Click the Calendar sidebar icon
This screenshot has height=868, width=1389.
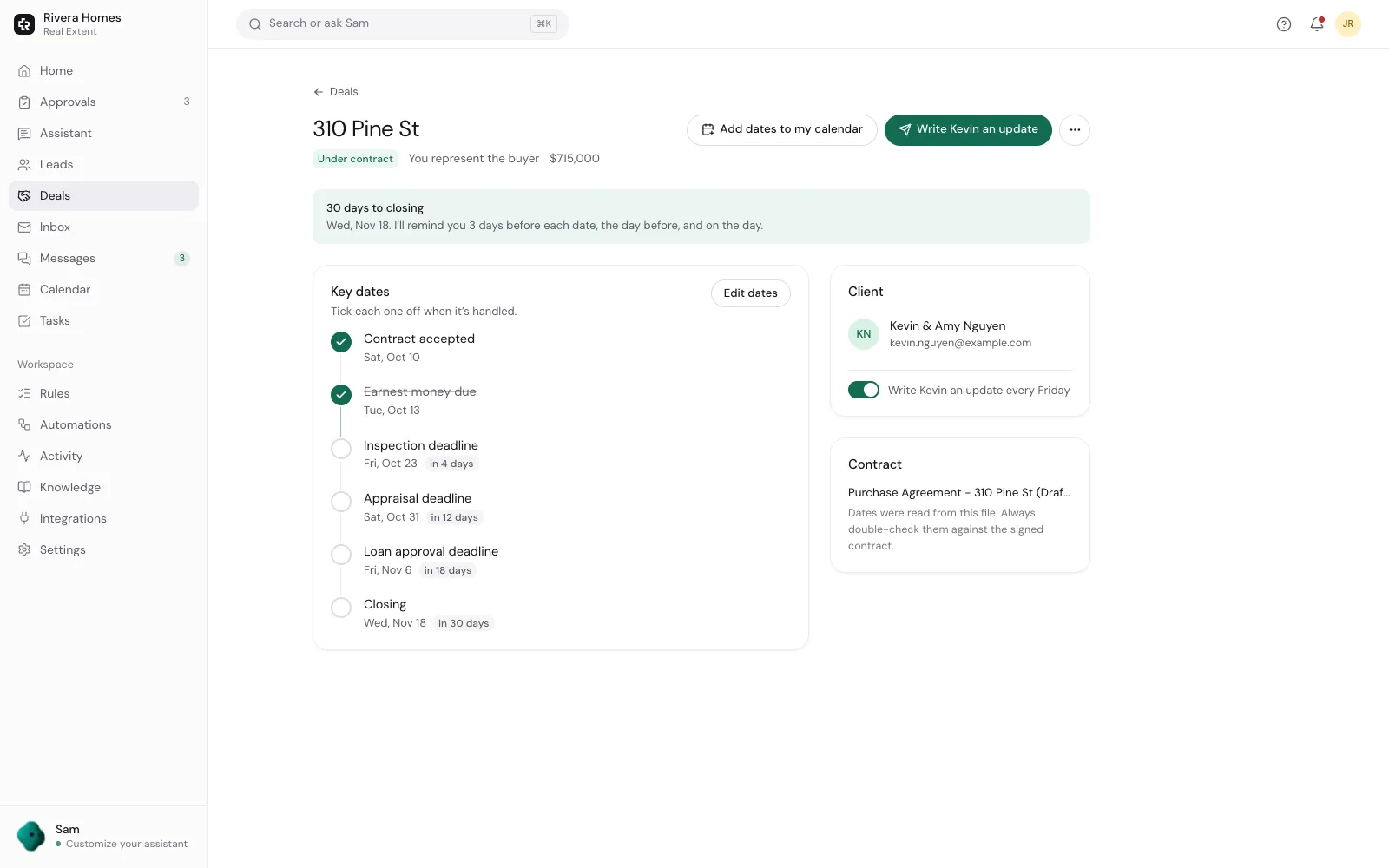coord(24,290)
